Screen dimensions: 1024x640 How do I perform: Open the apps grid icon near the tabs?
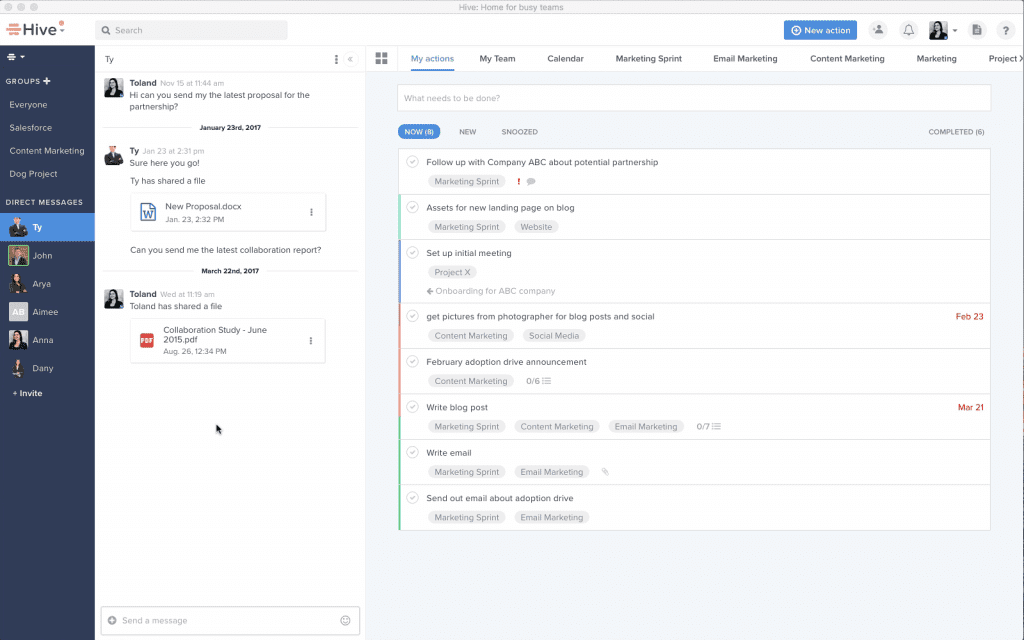381,58
